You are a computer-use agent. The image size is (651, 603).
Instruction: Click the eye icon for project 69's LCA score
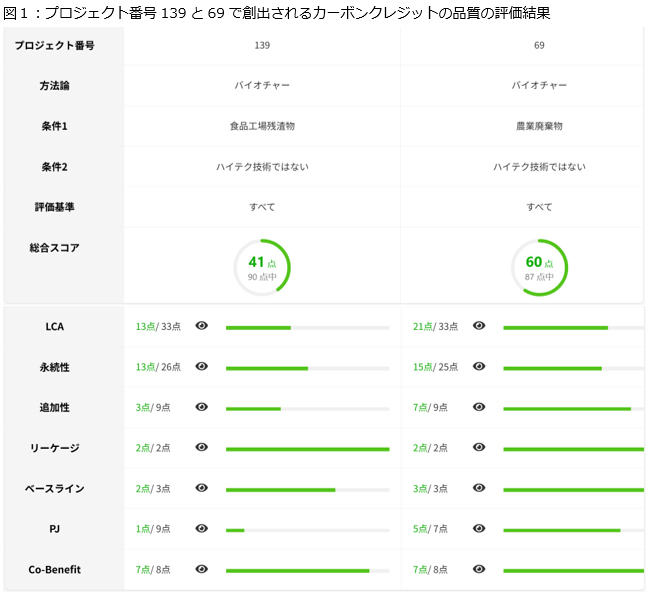pos(479,326)
